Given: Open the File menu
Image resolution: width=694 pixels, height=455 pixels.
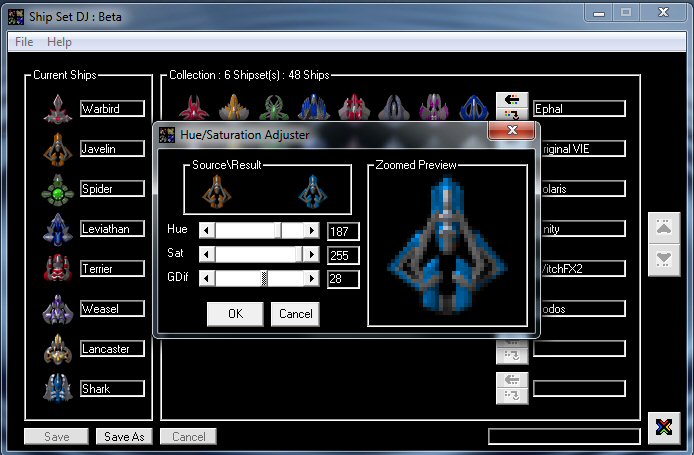Looking at the screenshot, I should [x=24, y=42].
